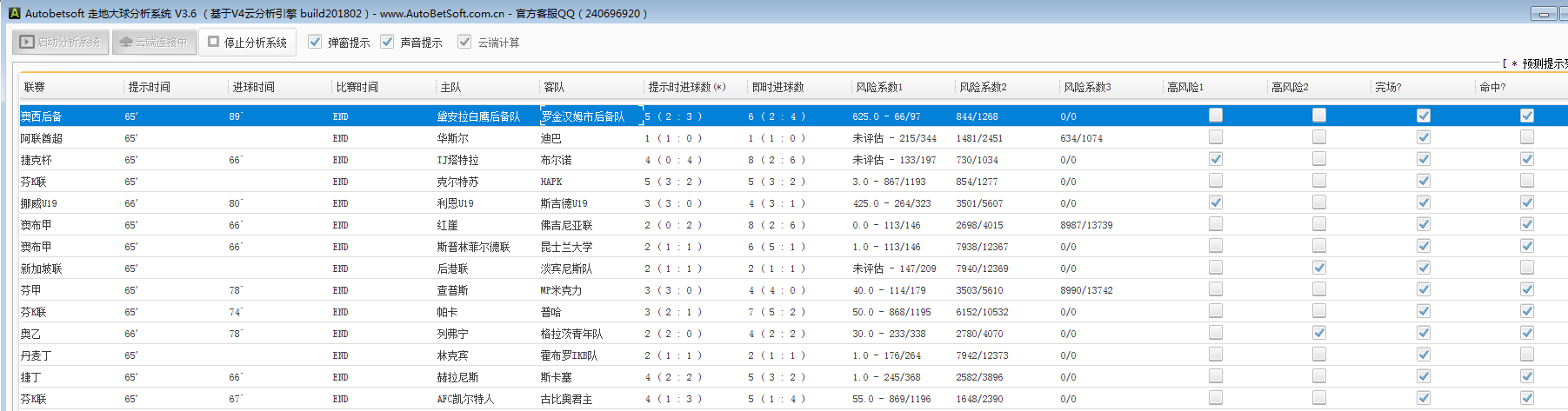Sort by the 风险系数1 column header

pyautogui.click(x=878, y=87)
